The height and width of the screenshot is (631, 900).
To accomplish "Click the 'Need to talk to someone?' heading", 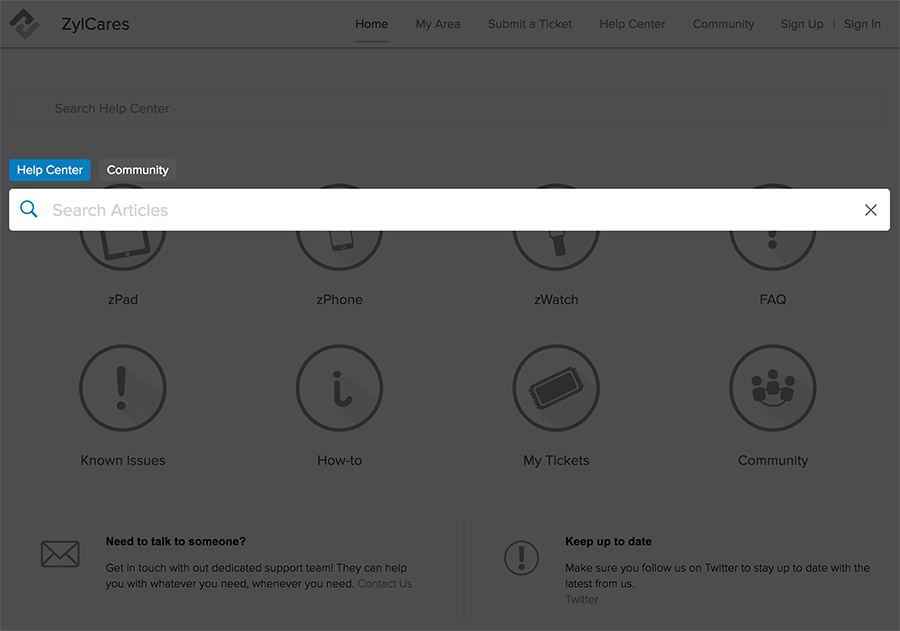I will coord(176,541).
